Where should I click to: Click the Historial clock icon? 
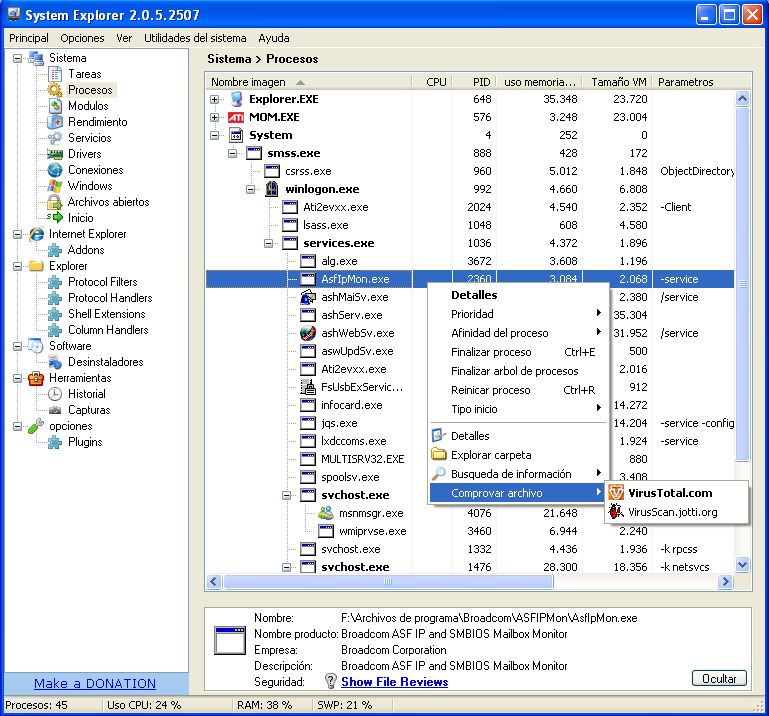55,394
